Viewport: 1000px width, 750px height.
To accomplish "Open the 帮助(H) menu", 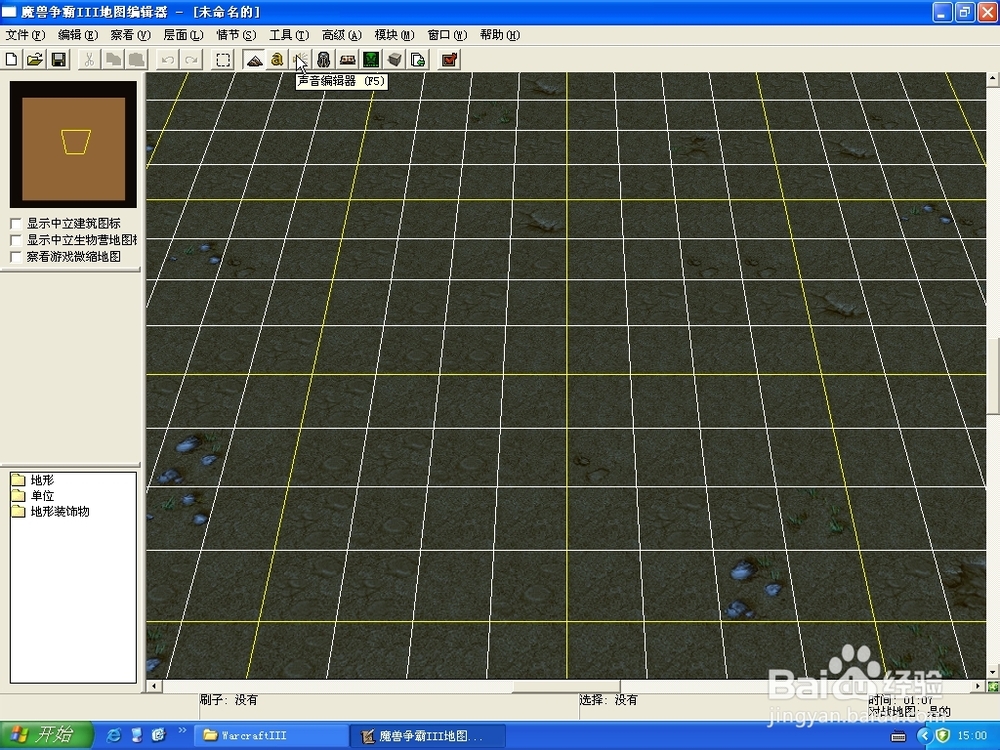I will coord(500,35).
